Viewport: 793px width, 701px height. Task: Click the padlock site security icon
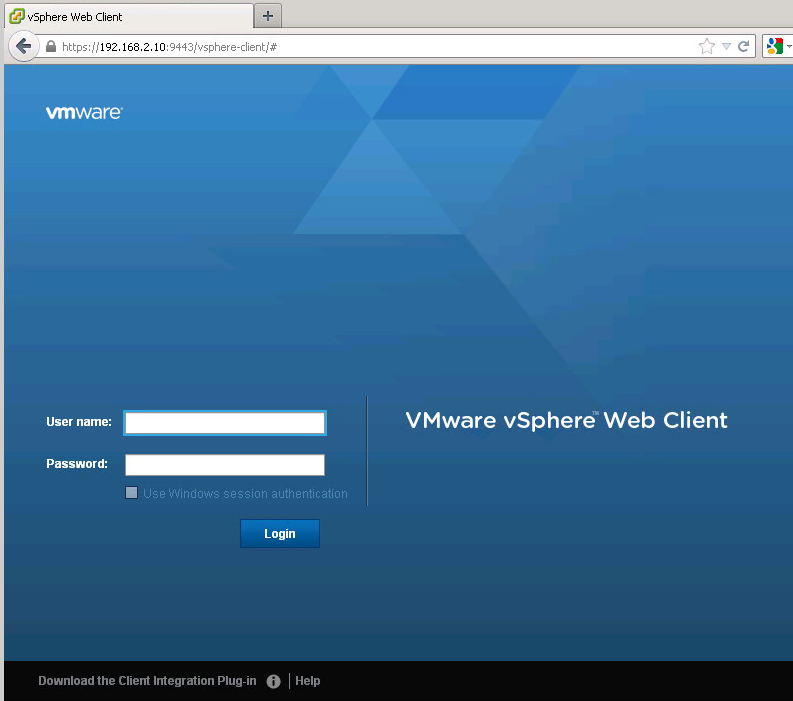pyautogui.click(x=51, y=47)
